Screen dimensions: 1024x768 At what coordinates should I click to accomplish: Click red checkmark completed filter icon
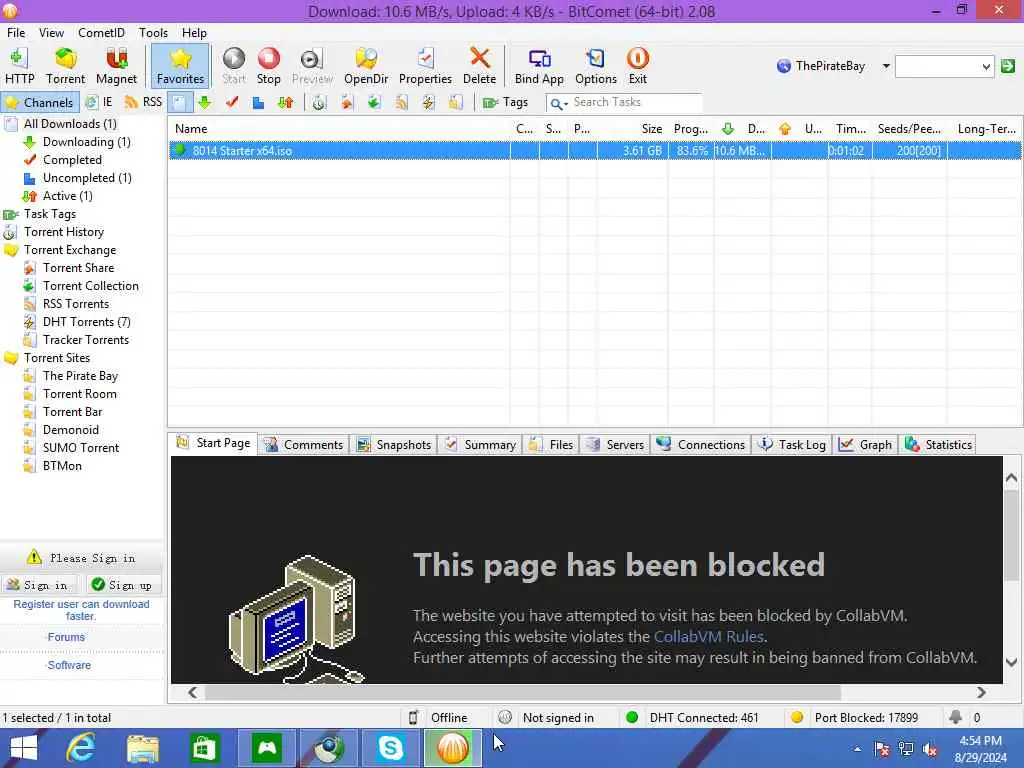click(x=232, y=103)
